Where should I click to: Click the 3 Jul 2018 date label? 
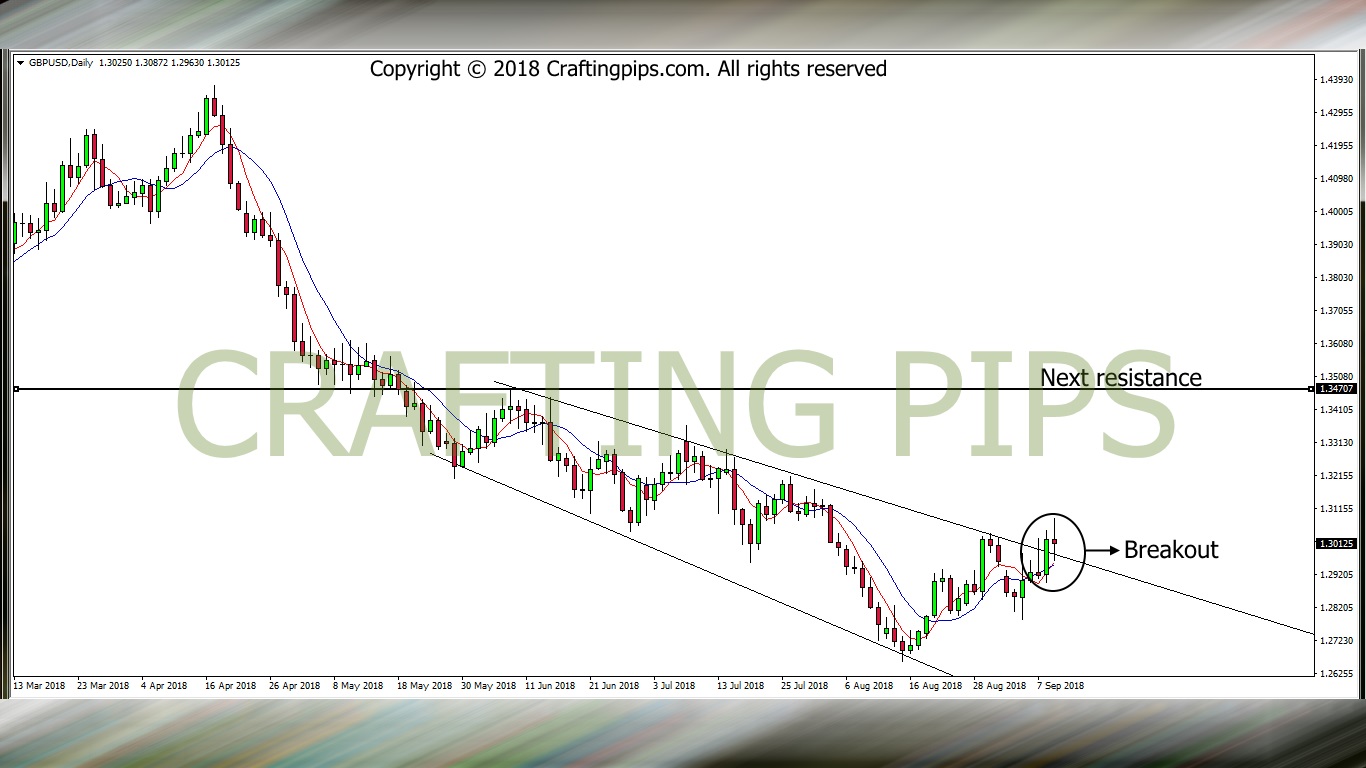(674, 686)
